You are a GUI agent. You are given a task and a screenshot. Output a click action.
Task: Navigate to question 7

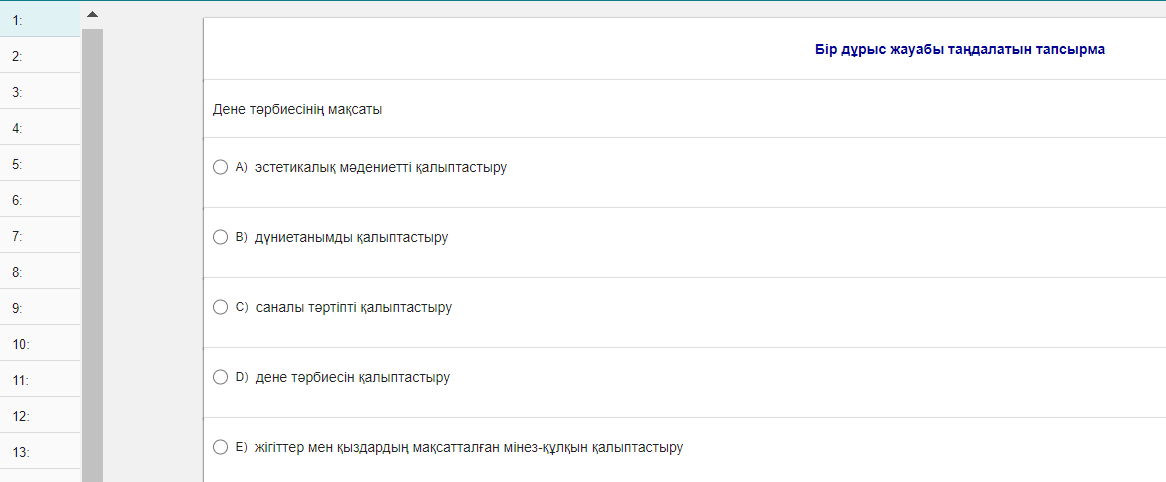click(x=40, y=236)
